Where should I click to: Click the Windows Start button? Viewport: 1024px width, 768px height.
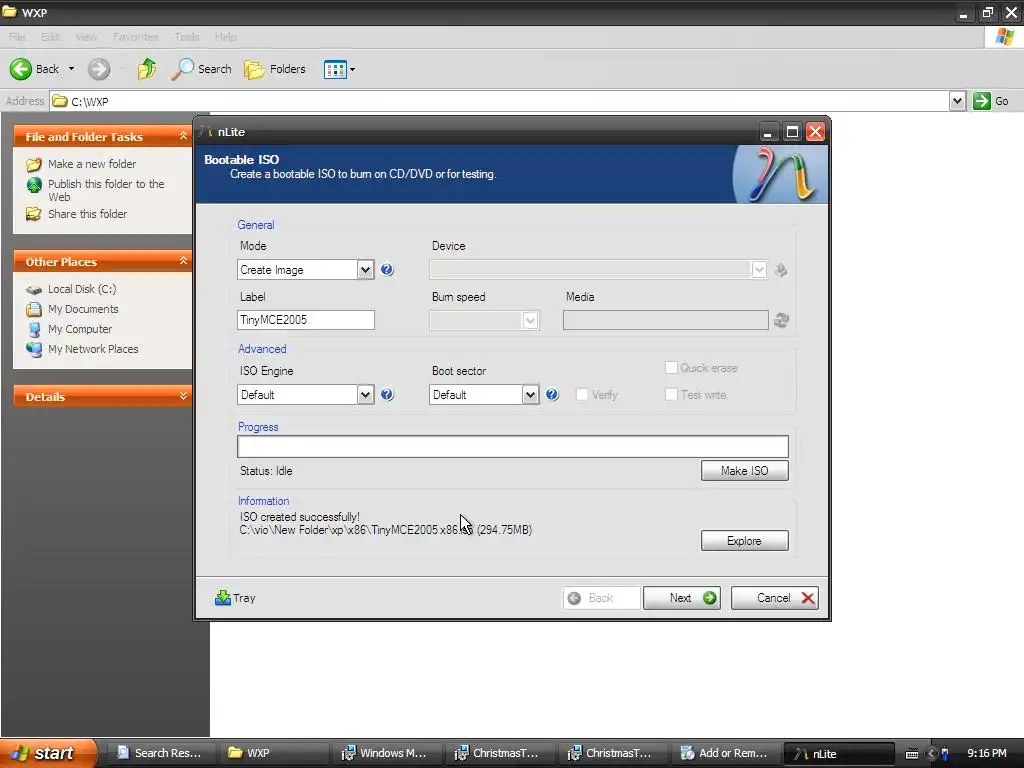[48, 753]
